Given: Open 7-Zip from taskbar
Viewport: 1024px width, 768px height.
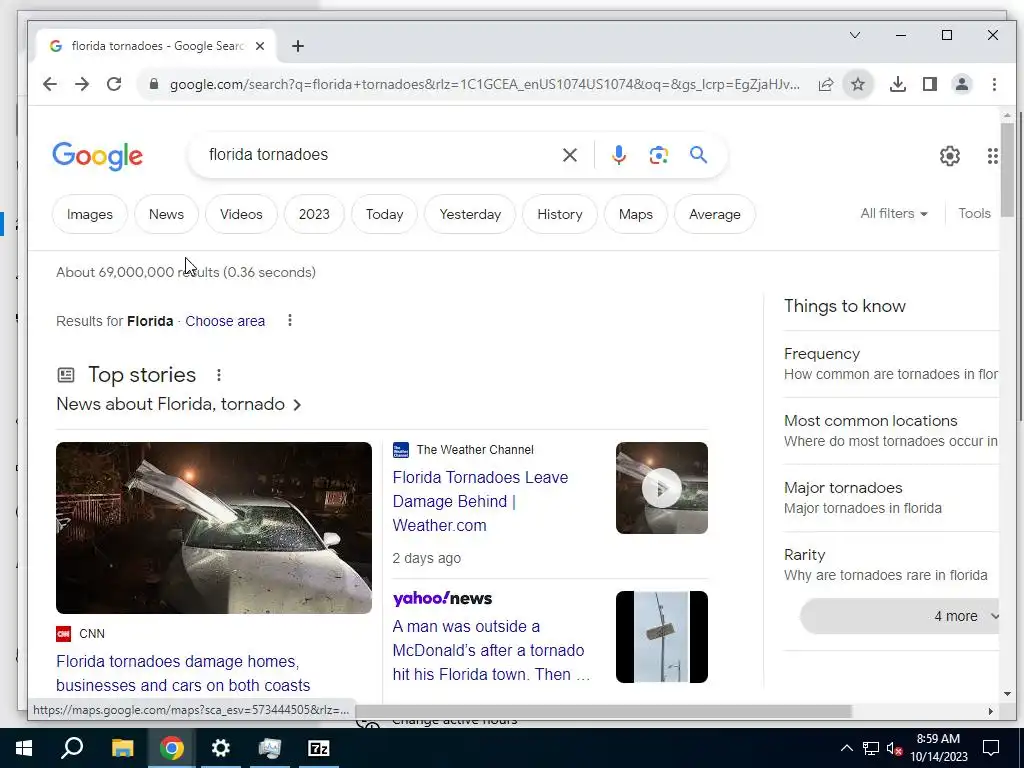Looking at the screenshot, I should 319,748.
